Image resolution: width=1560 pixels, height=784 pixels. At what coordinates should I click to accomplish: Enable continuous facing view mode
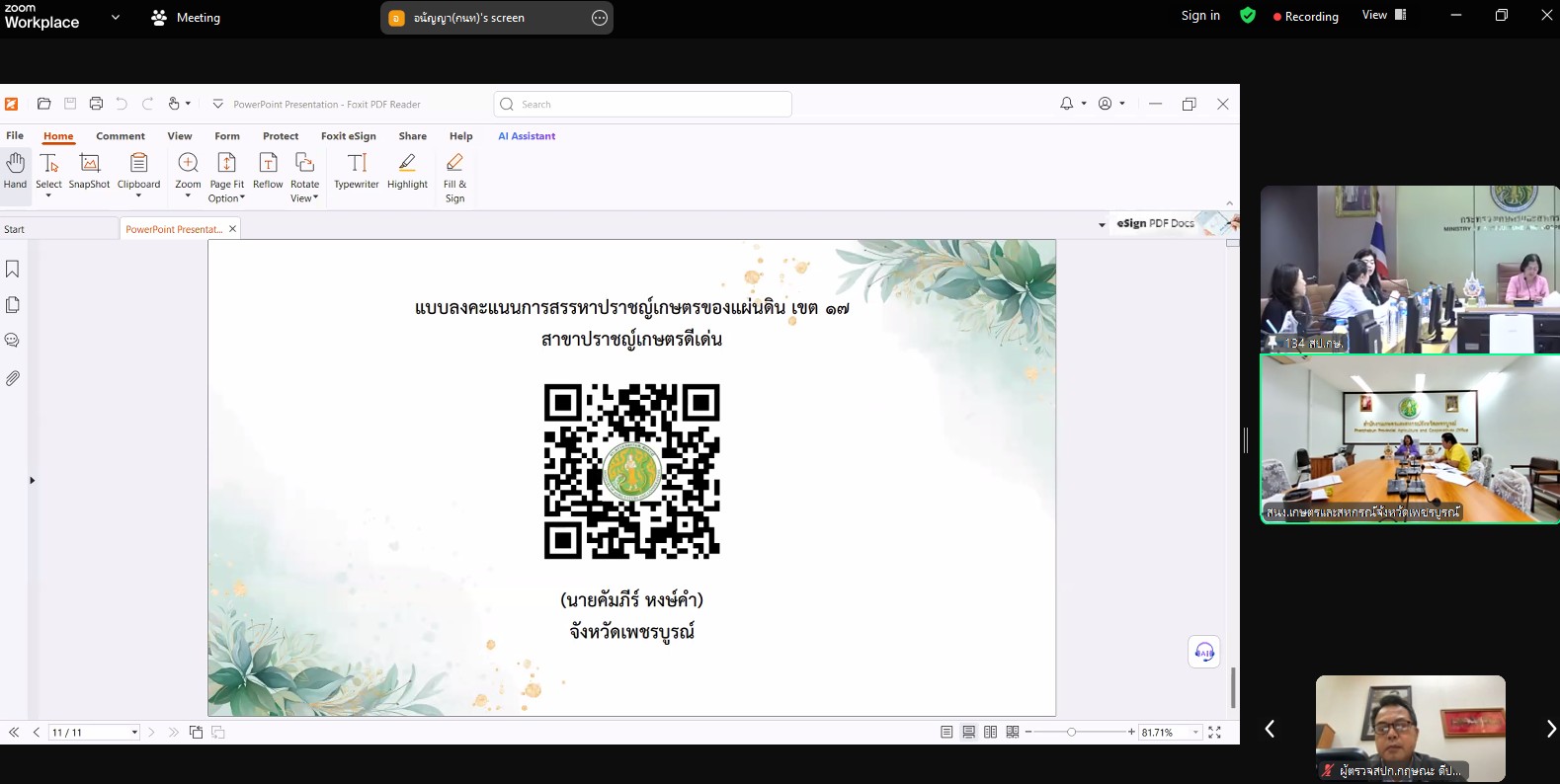pos(1013,732)
